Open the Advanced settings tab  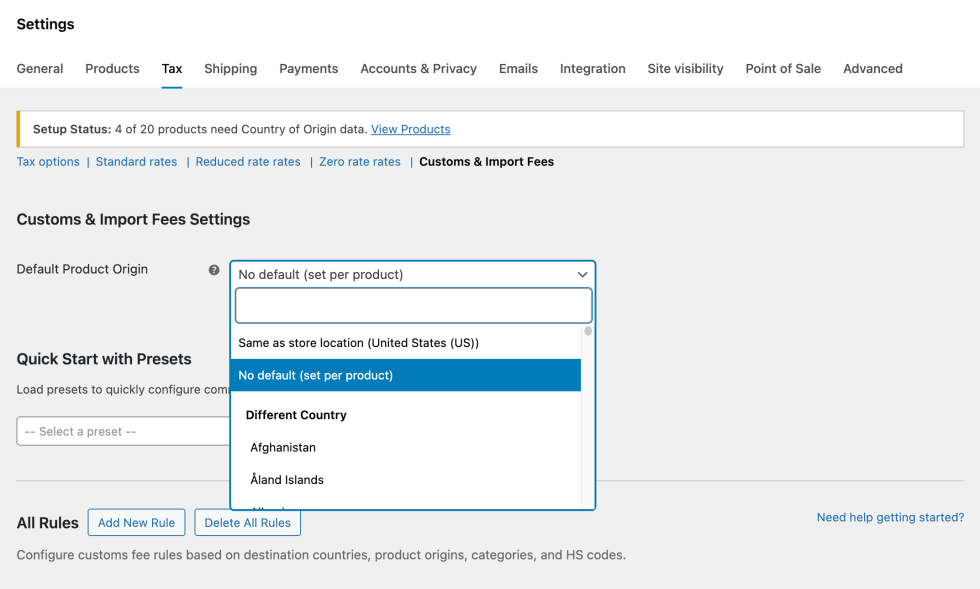[x=872, y=69]
